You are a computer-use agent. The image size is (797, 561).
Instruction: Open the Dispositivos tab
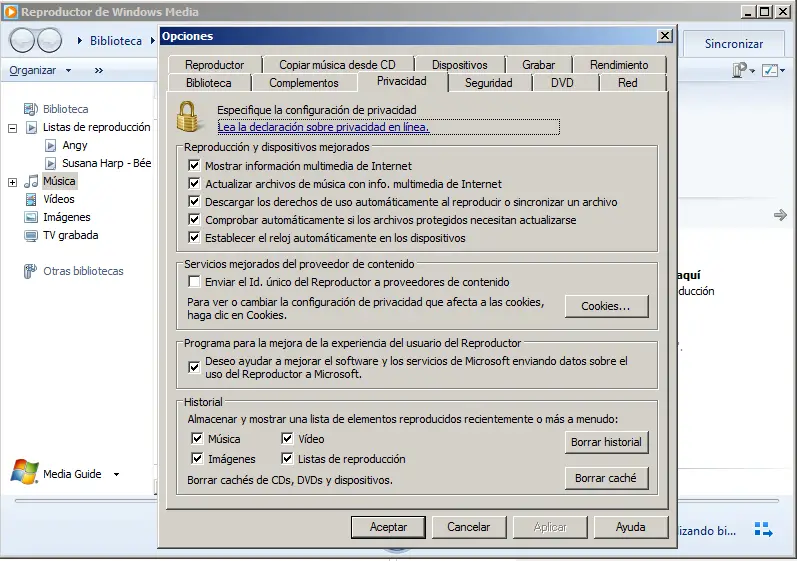click(x=459, y=65)
